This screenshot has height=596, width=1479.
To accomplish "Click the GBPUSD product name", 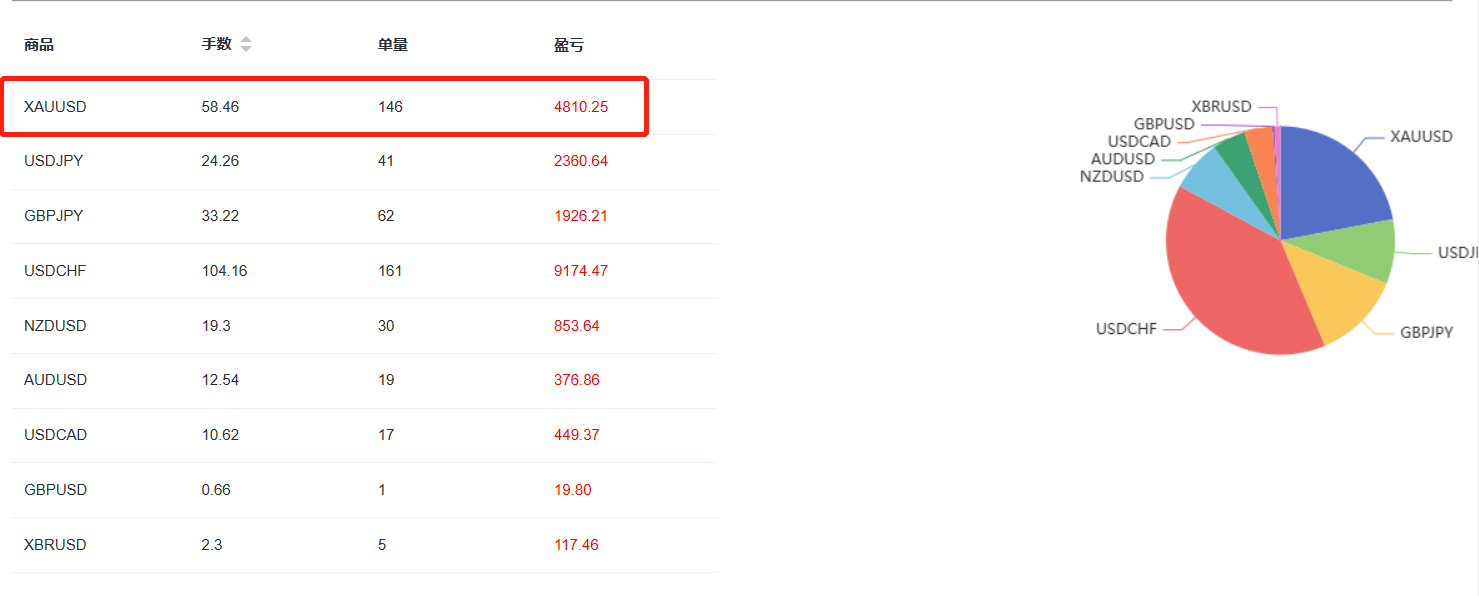I will click(56, 490).
